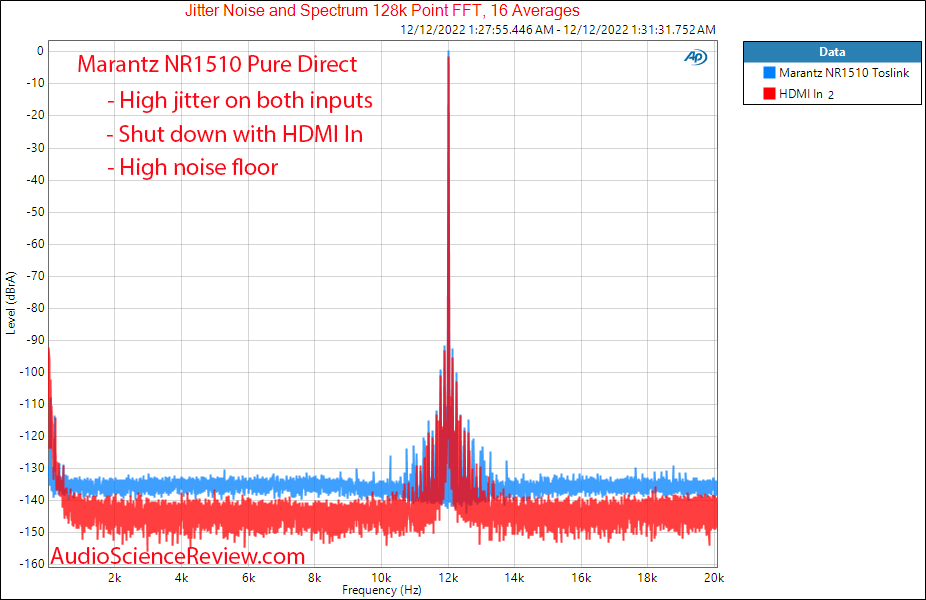Click the '-150' level axis label
This screenshot has width=926, height=600.
pos(32,531)
